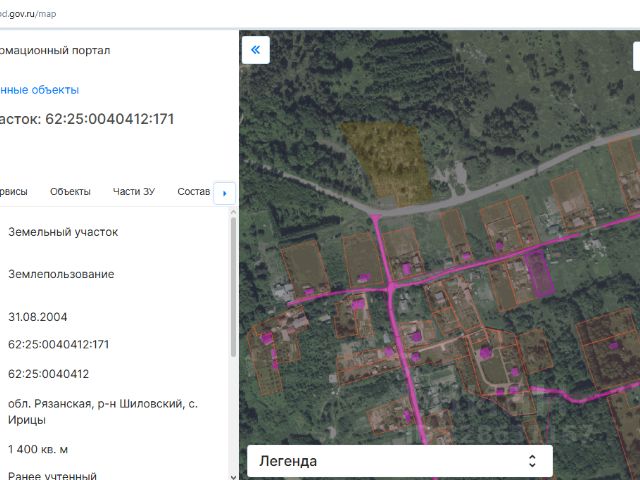
Task: Select the date '31.08.2004'
Action: (x=38, y=317)
